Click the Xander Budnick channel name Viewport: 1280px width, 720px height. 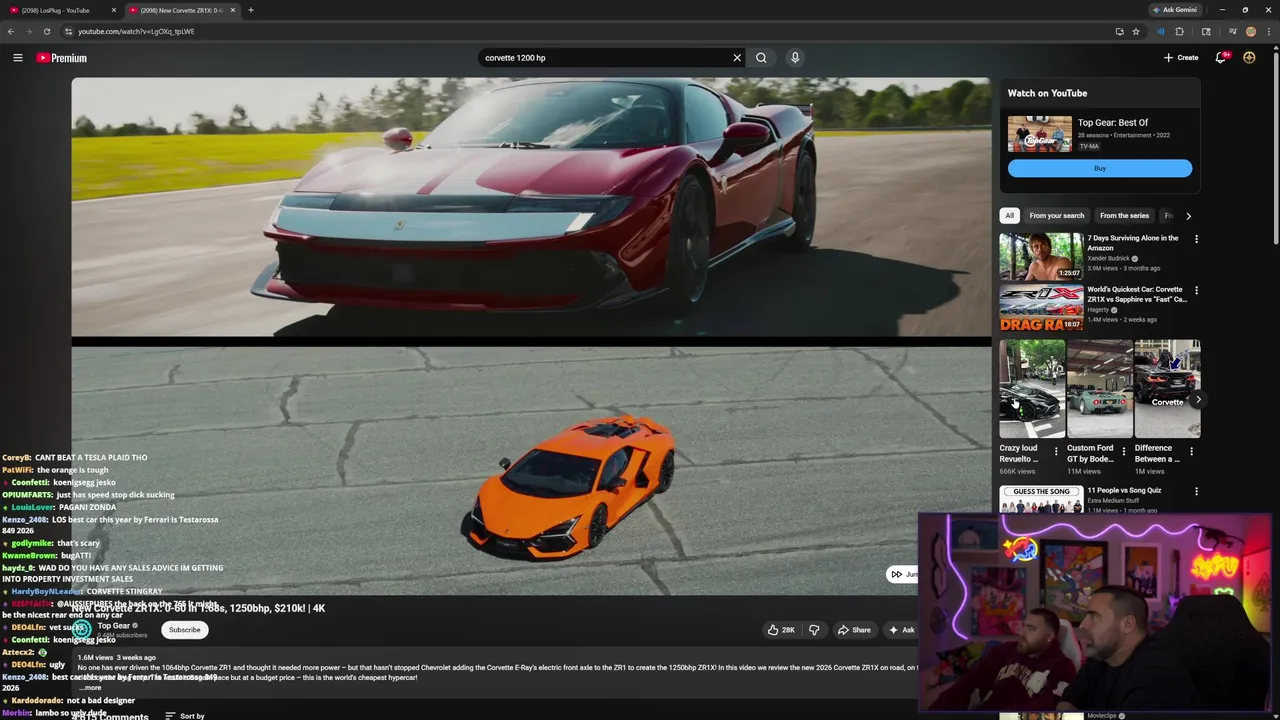(1108, 258)
